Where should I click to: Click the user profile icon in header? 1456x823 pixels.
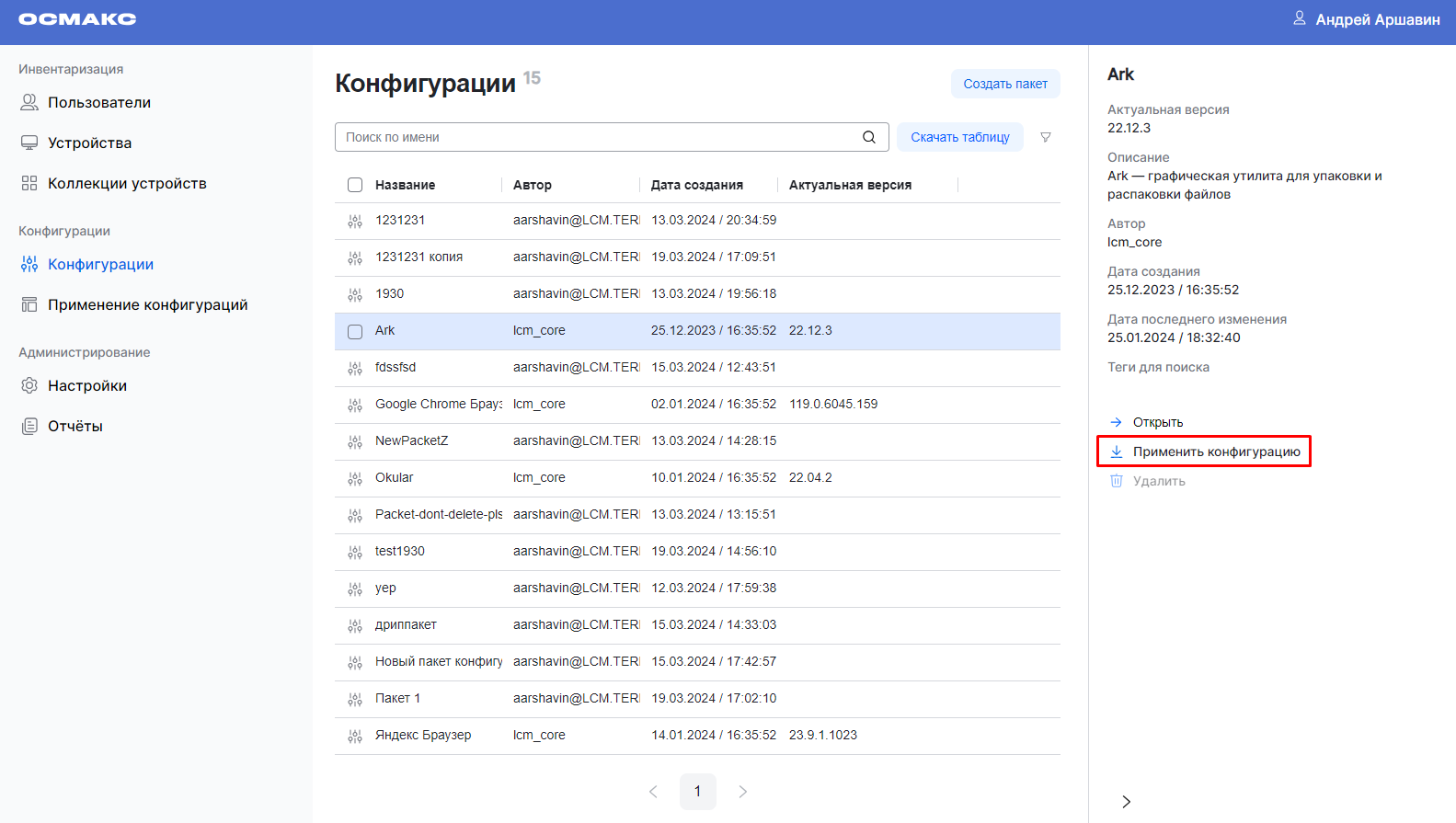click(1299, 18)
